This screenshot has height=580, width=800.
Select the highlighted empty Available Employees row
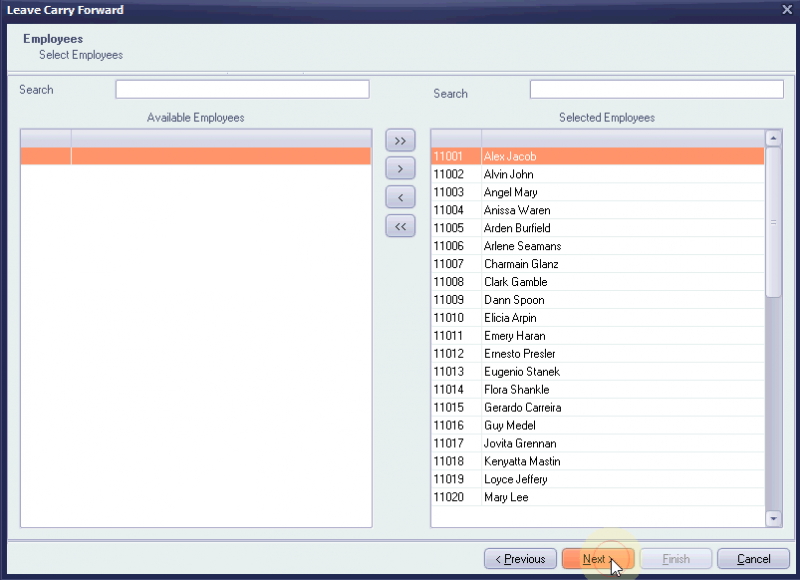coord(195,157)
